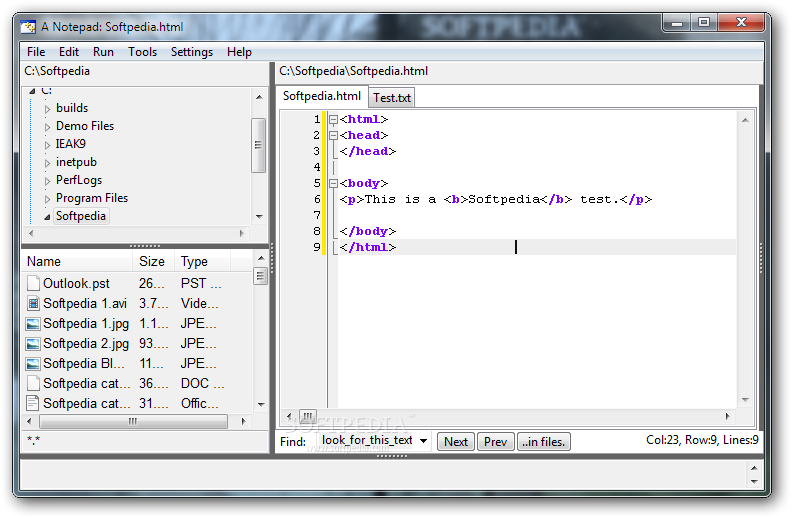Click line number 6 in the gutter

(x=317, y=199)
